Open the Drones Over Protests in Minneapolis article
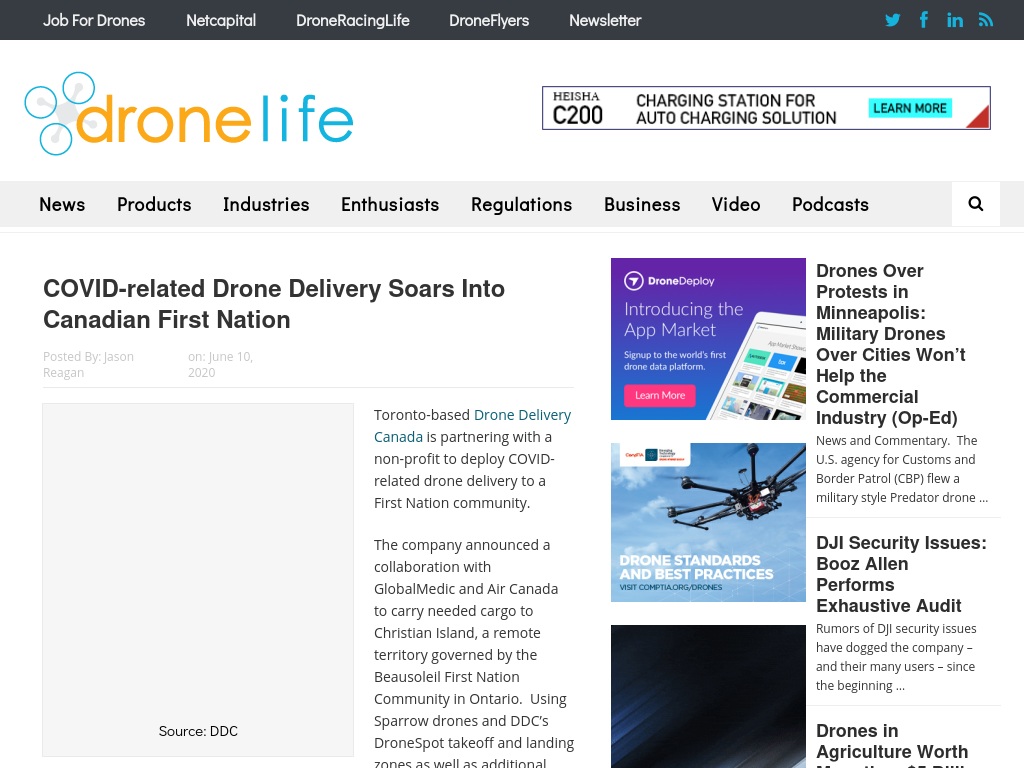 pyautogui.click(x=891, y=344)
